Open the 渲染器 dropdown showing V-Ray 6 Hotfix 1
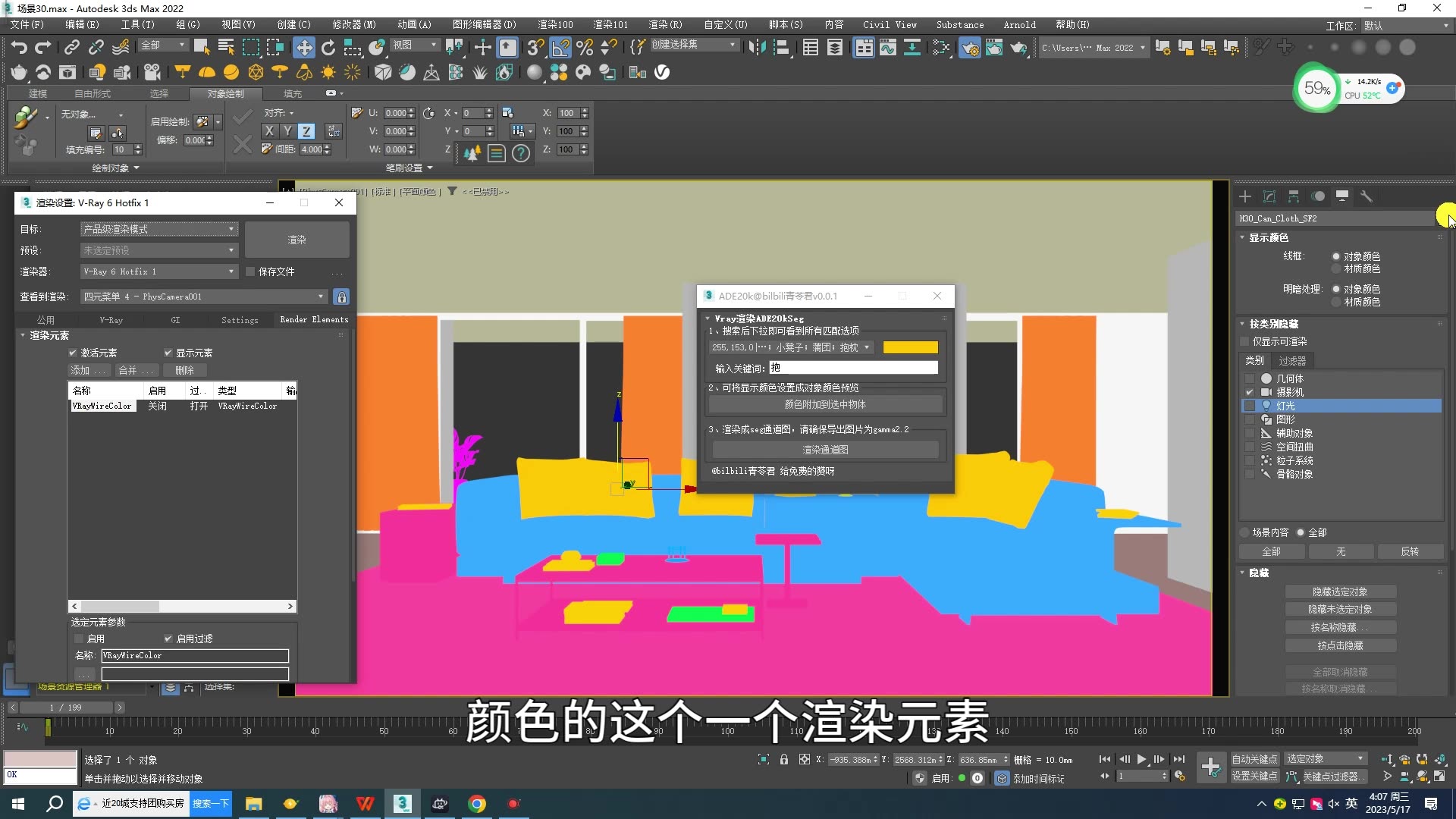This screenshot has height=819, width=1456. click(159, 271)
